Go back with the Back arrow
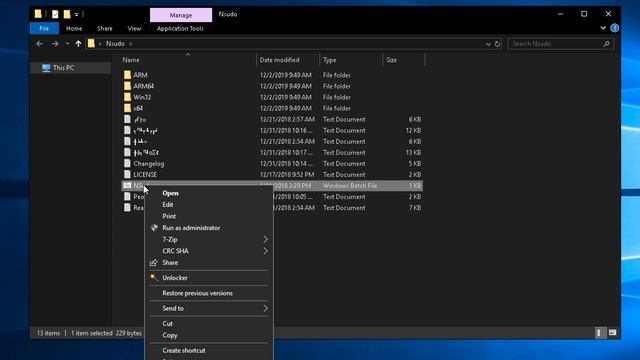 [x=40, y=44]
